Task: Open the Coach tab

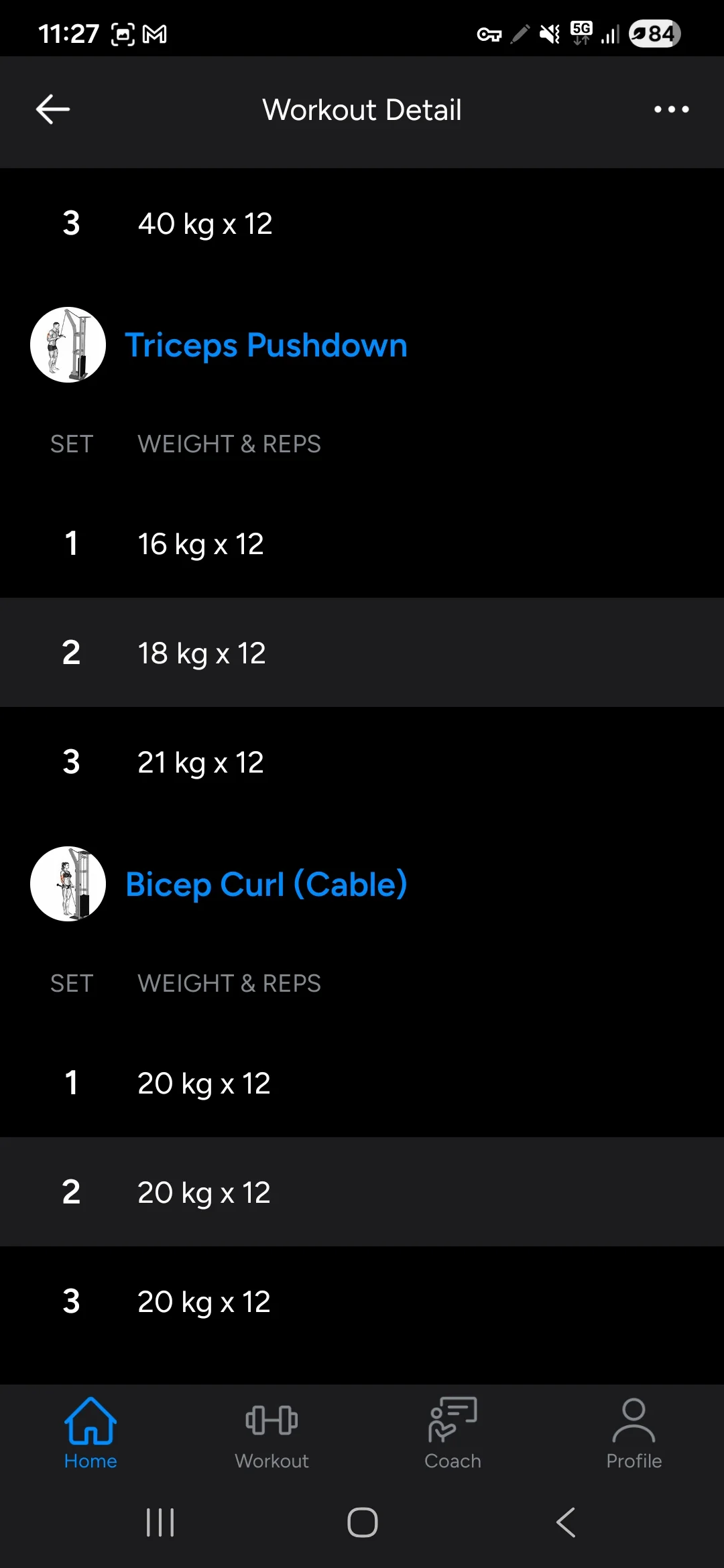Action: point(452,1433)
